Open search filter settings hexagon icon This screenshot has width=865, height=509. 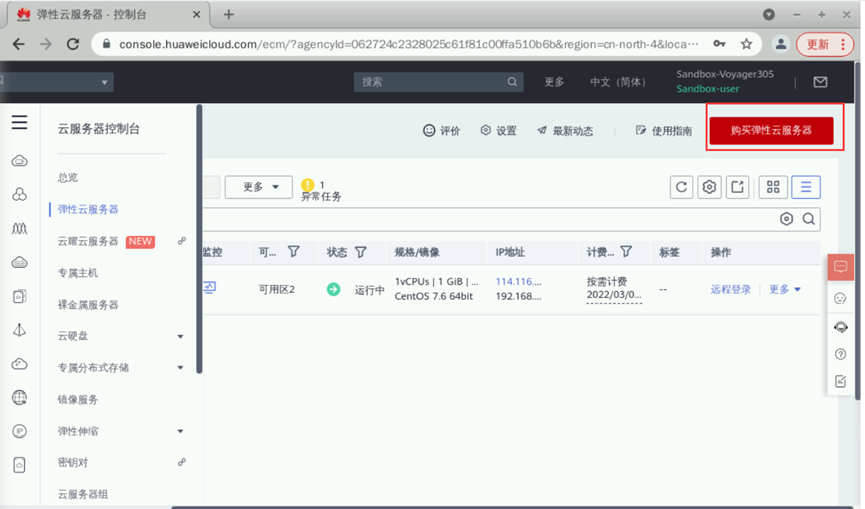point(786,219)
